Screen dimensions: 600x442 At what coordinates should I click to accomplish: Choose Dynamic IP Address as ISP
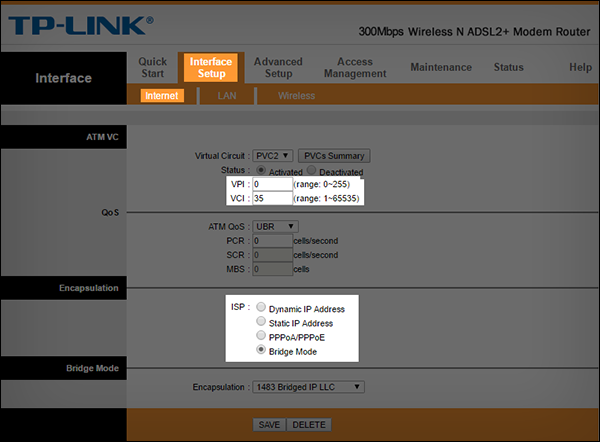click(x=261, y=307)
